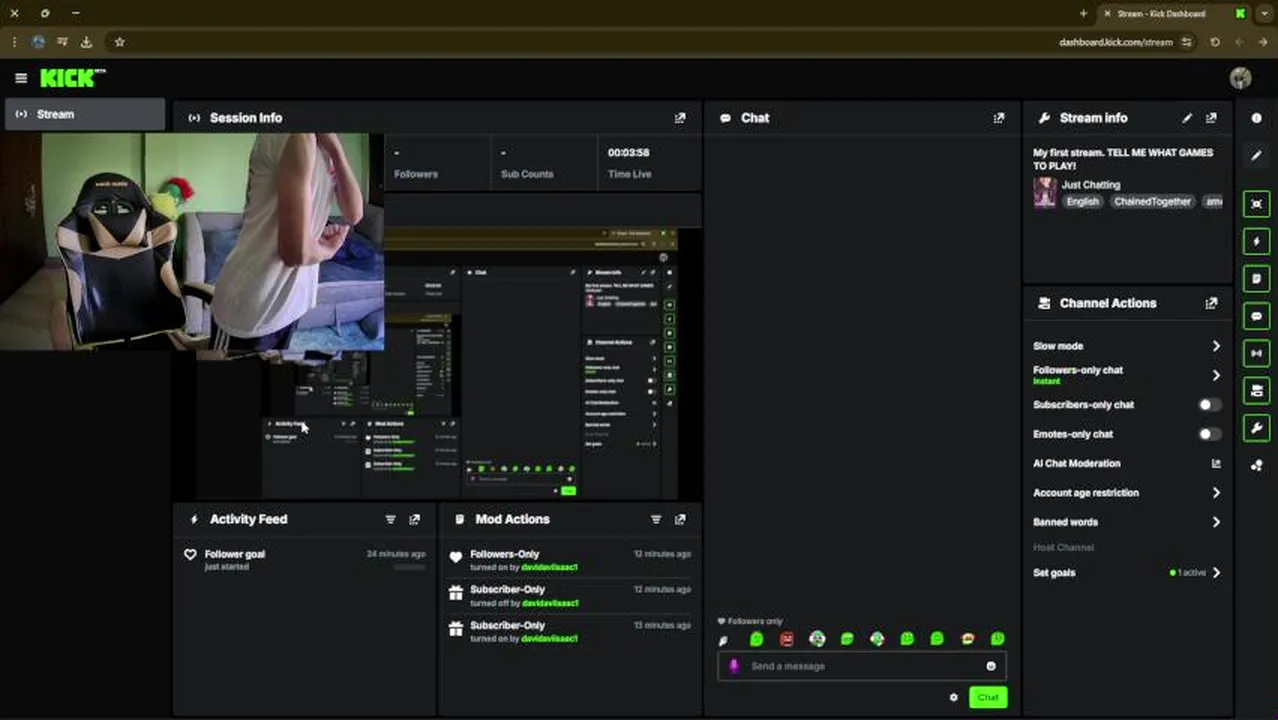Screen dimensions: 1278x720
Task: Toggle lightning bolt widget in right sidebar
Action: click(1257, 241)
